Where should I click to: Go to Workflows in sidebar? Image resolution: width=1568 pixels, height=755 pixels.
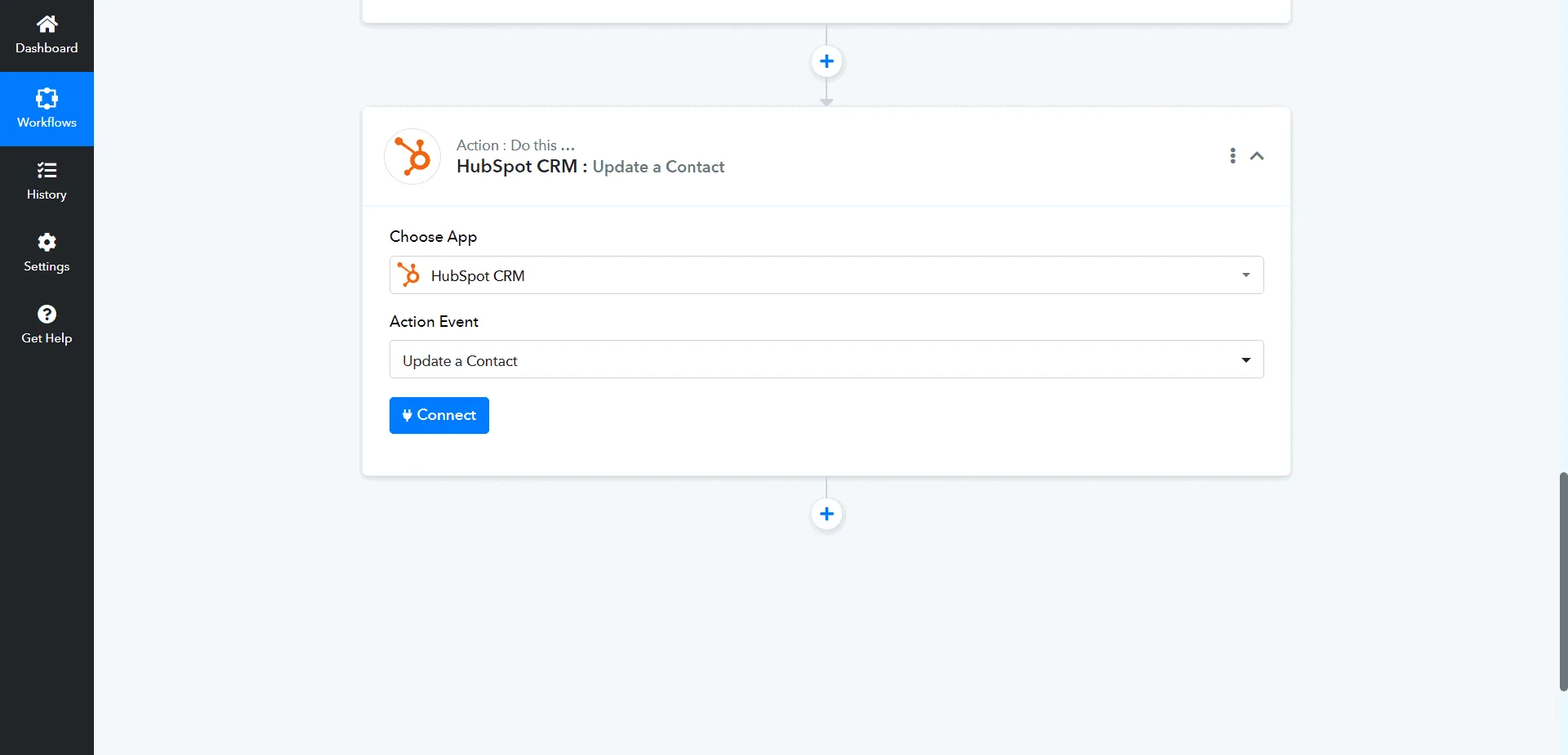coord(47,109)
